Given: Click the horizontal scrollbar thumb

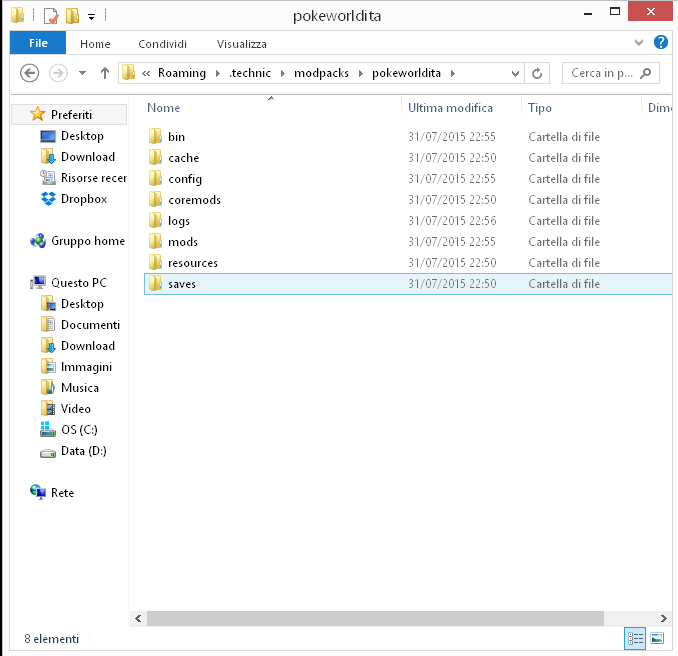Looking at the screenshot, I should tap(375, 618).
